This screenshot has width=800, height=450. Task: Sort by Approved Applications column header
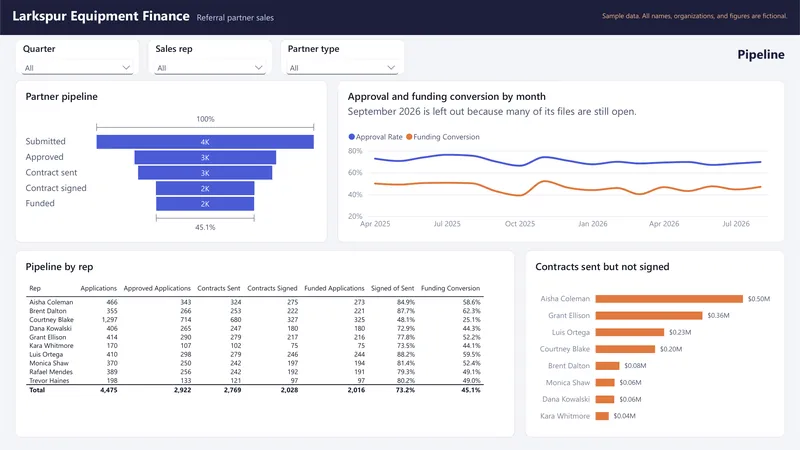[x=157, y=288]
